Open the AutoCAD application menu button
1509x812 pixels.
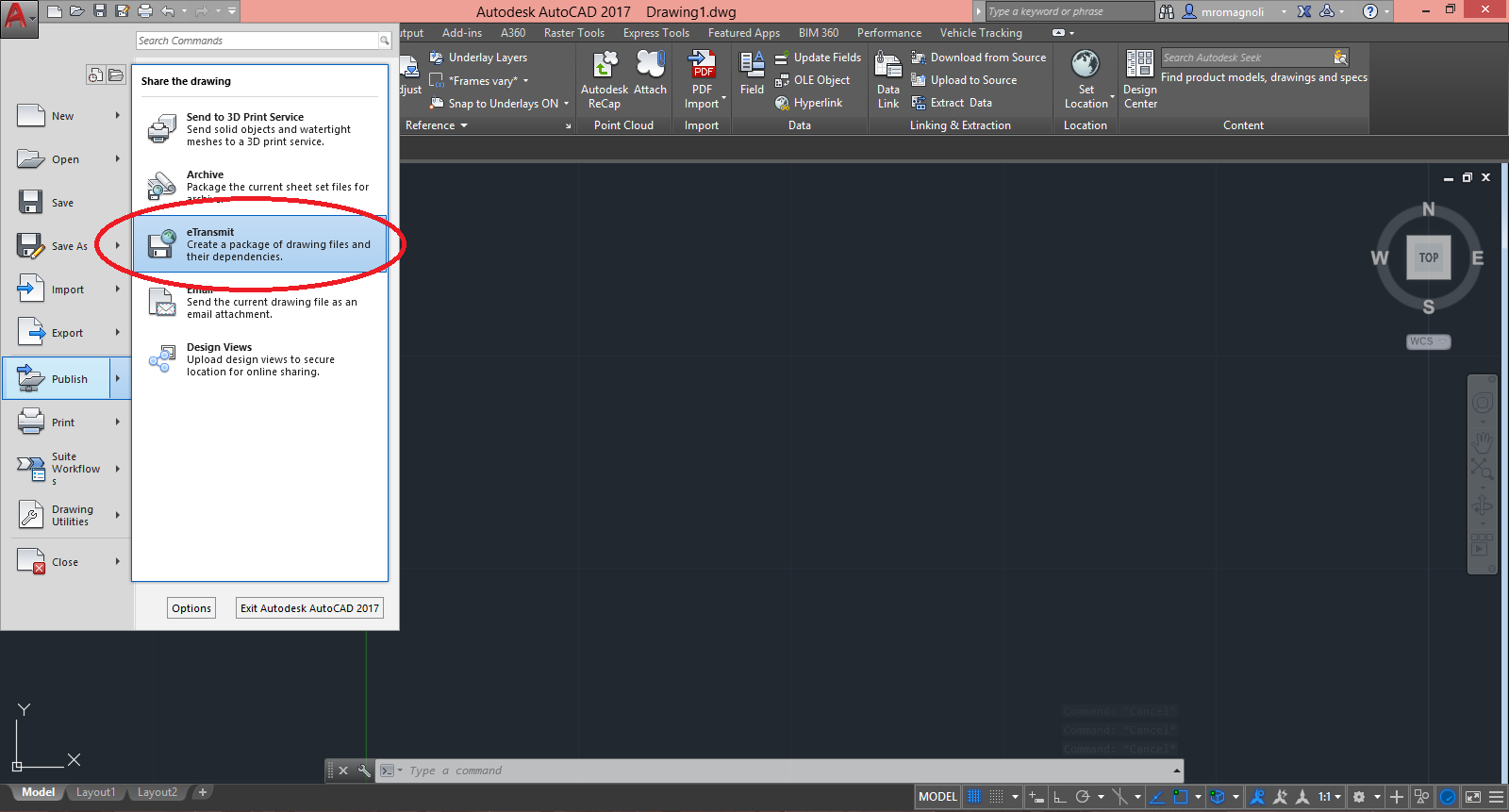point(19,17)
